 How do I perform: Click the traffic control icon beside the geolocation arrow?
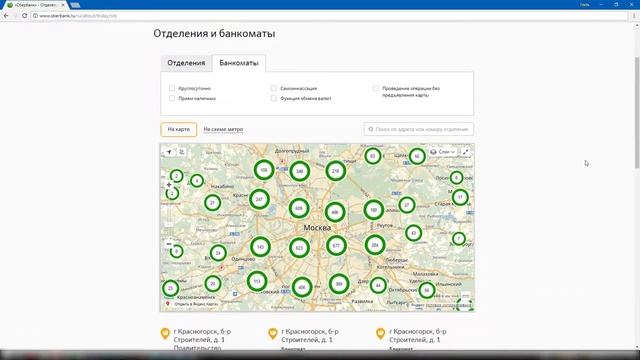click(182, 152)
